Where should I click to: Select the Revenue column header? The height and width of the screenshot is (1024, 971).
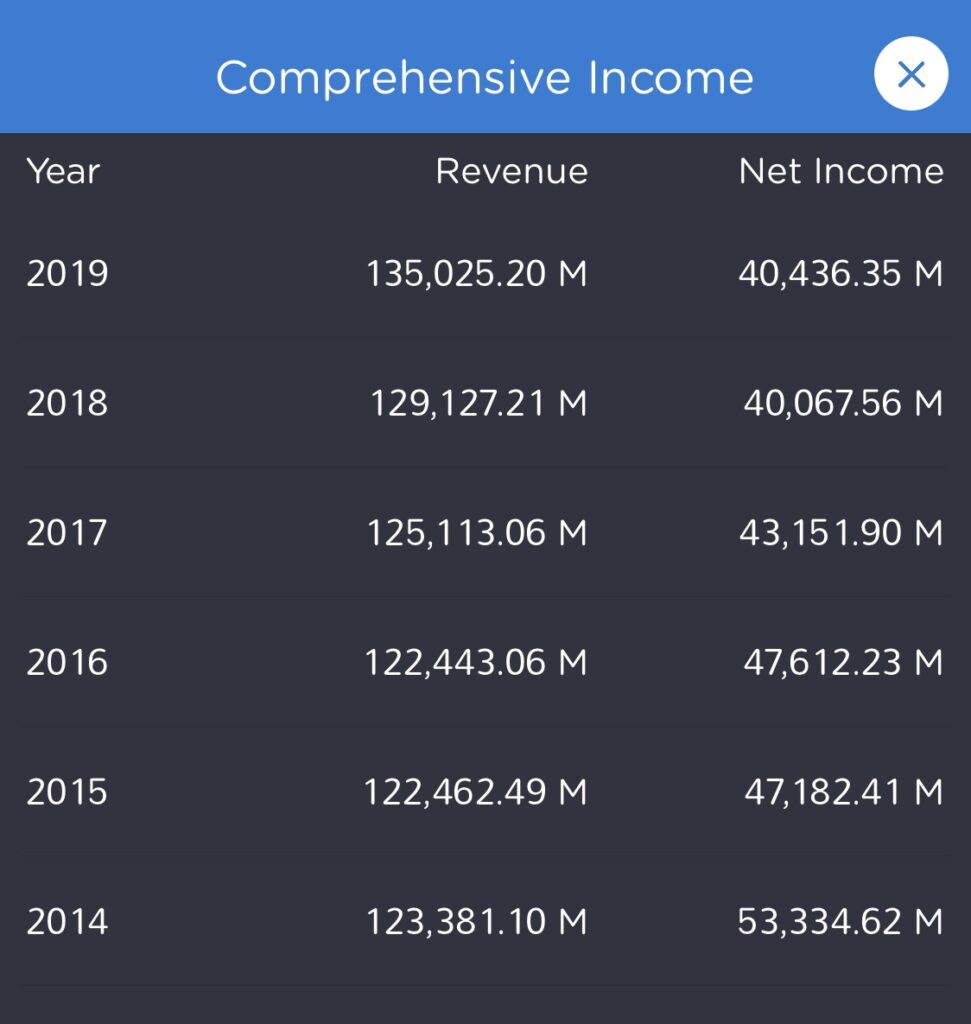[x=511, y=171]
